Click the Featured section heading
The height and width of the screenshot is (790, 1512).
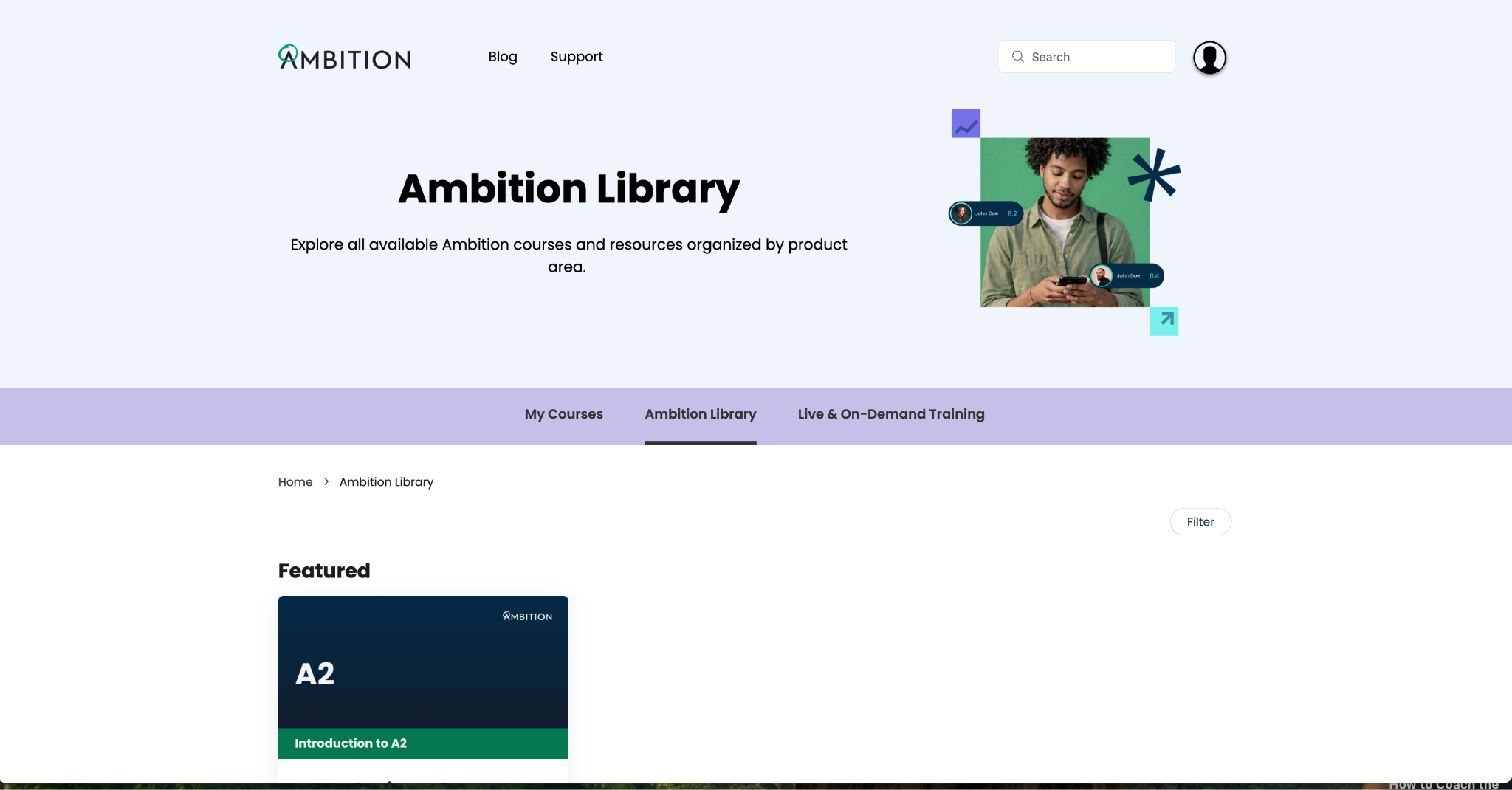click(324, 571)
